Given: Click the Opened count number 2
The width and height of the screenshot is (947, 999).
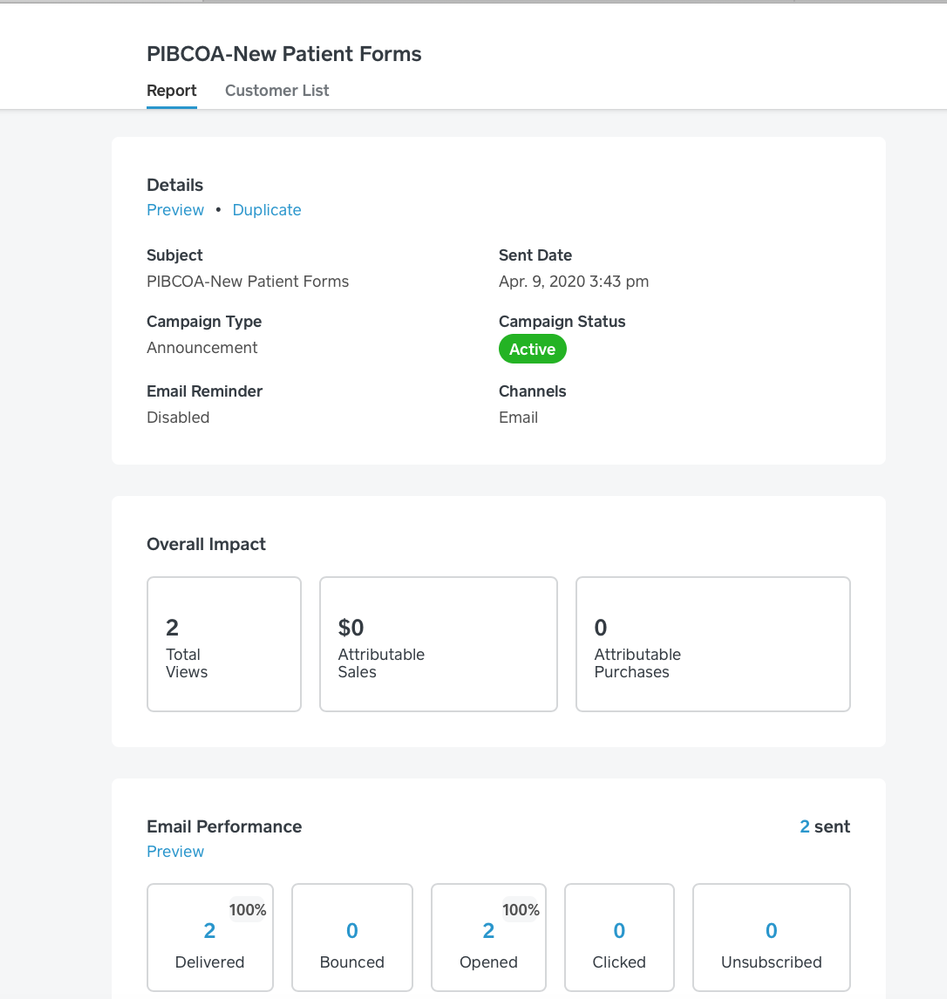Looking at the screenshot, I should [x=489, y=931].
